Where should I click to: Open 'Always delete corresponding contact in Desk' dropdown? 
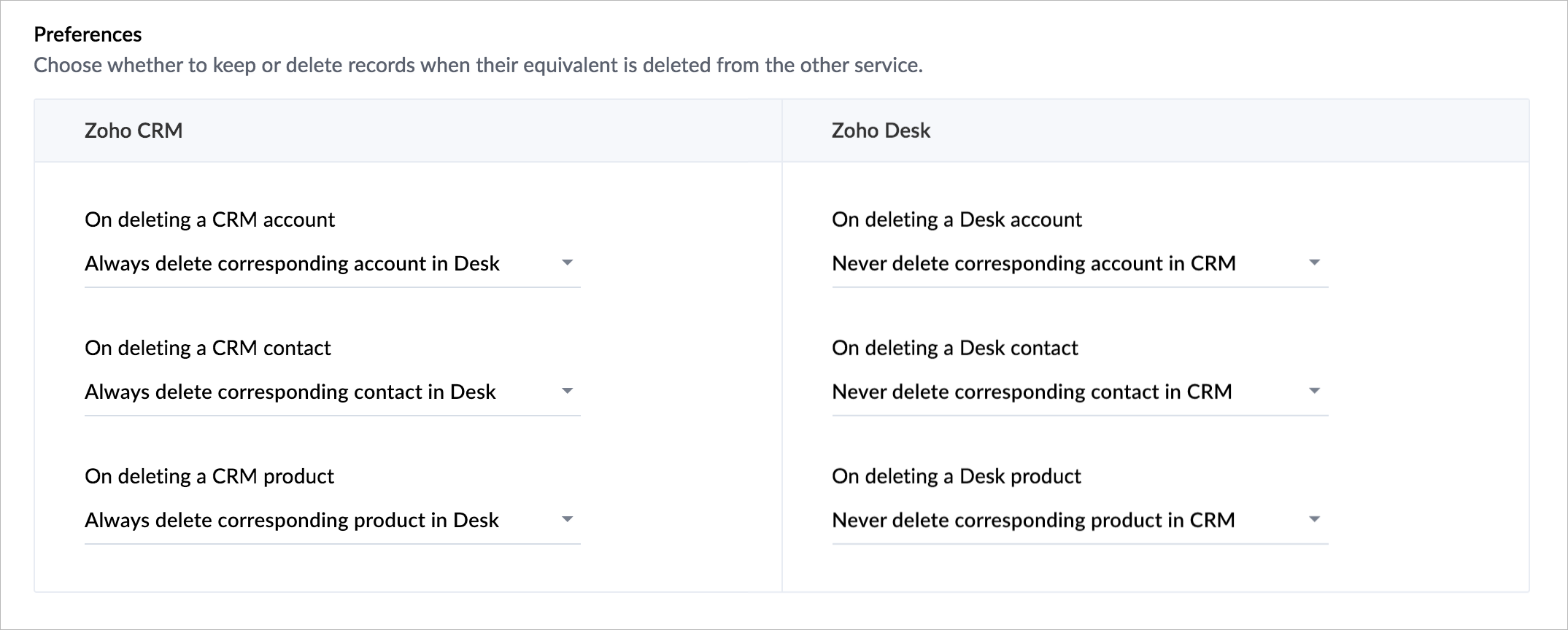coord(290,392)
